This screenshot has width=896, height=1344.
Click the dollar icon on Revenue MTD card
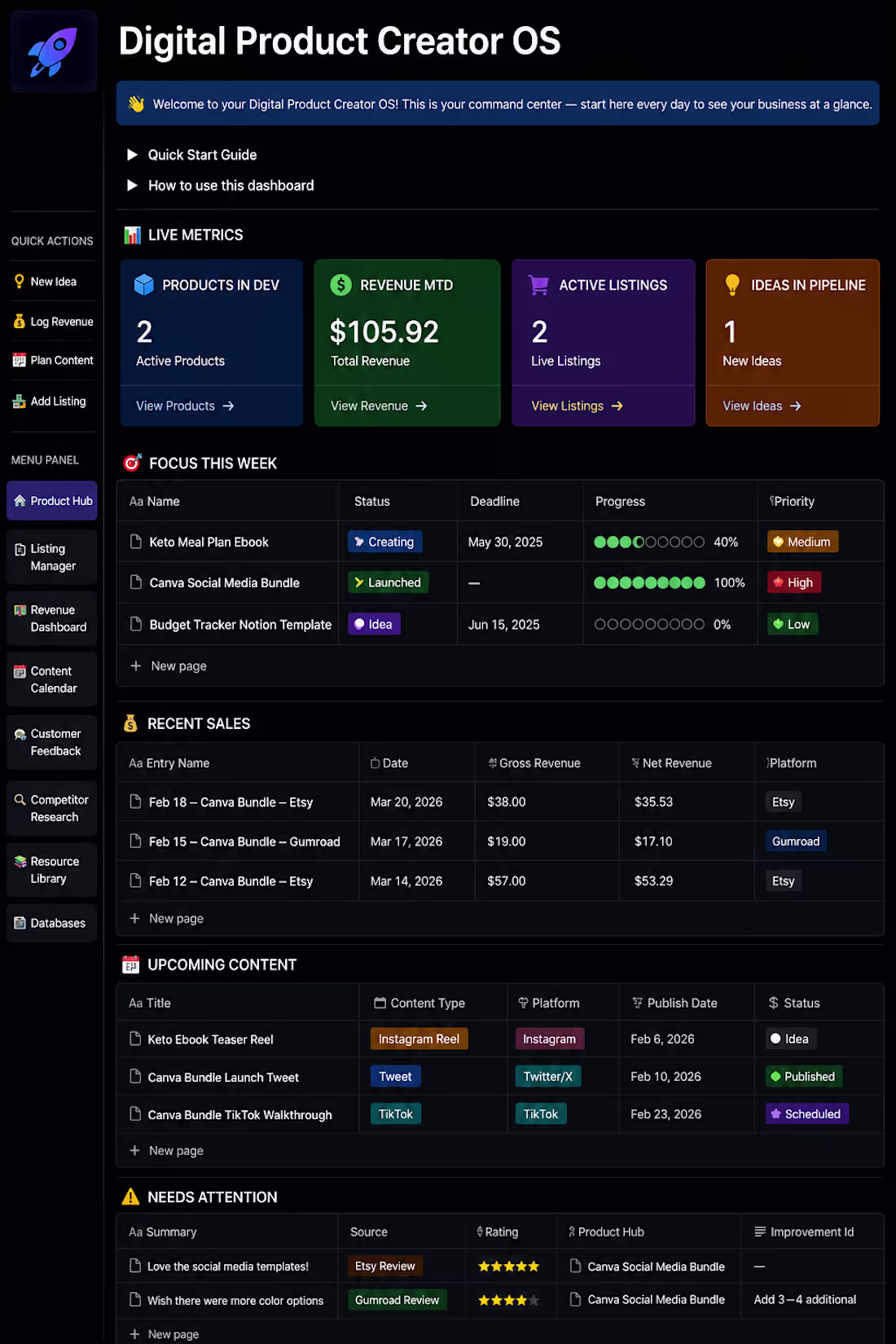[340, 285]
